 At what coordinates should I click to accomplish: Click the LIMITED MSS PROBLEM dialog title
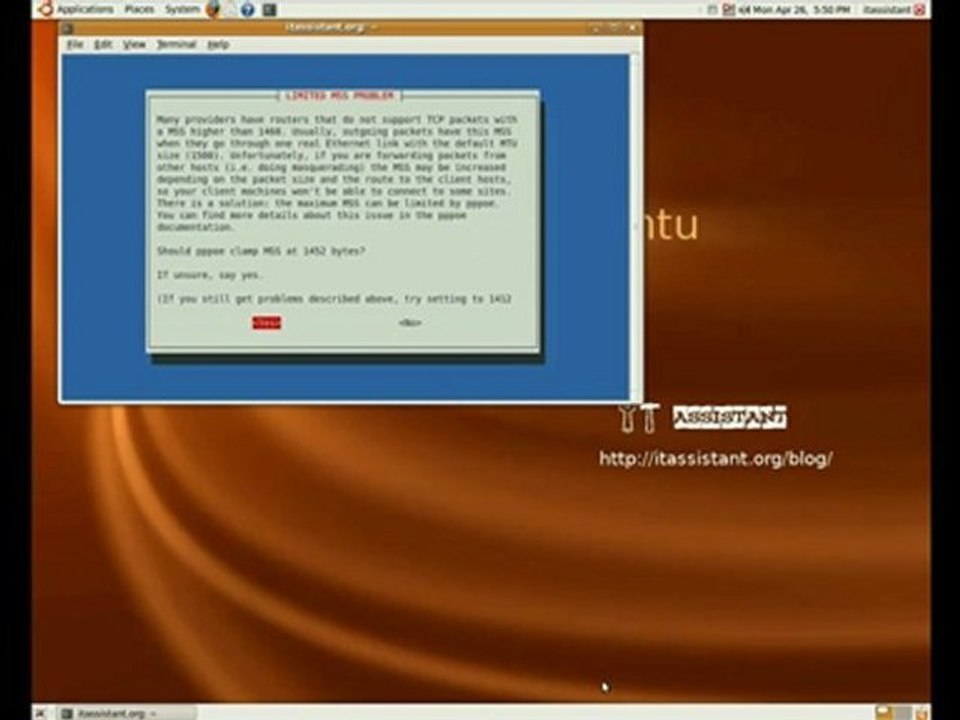point(339,96)
